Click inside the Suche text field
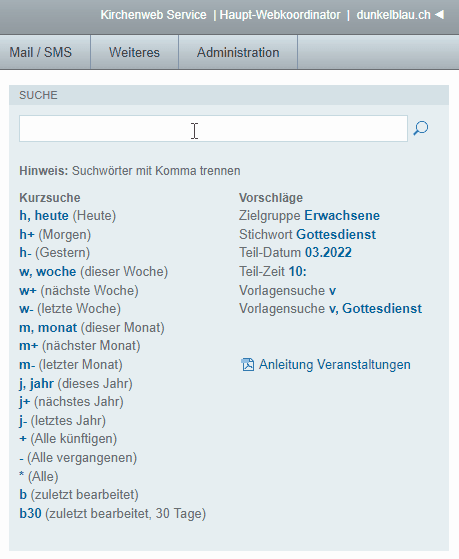Image resolution: width=459 pixels, height=559 pixels. (x=213, y=128)
